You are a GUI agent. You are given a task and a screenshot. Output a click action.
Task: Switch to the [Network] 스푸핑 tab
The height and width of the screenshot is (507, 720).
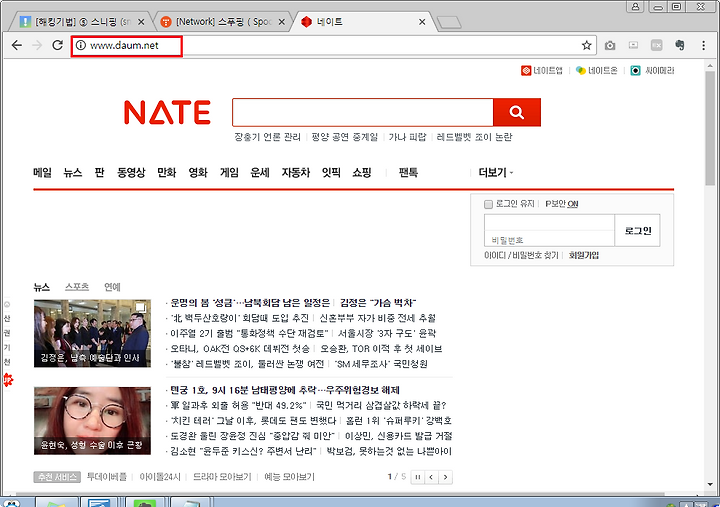(x=224, y=22)
